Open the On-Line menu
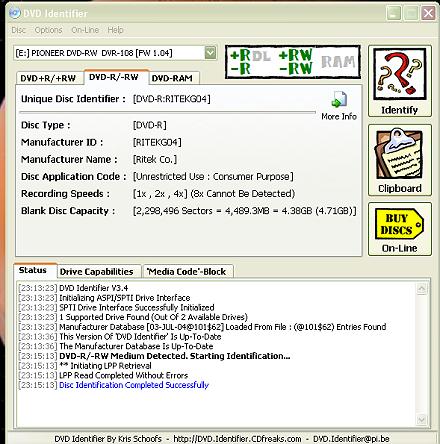The width and height of the screenshot is (440, 444). click(x=85, y=30)
